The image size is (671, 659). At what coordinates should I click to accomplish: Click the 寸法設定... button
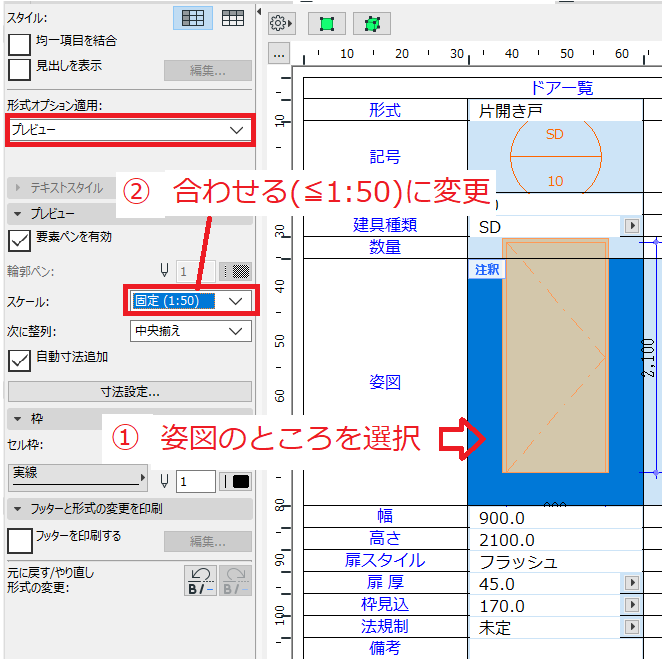[130, 391]
